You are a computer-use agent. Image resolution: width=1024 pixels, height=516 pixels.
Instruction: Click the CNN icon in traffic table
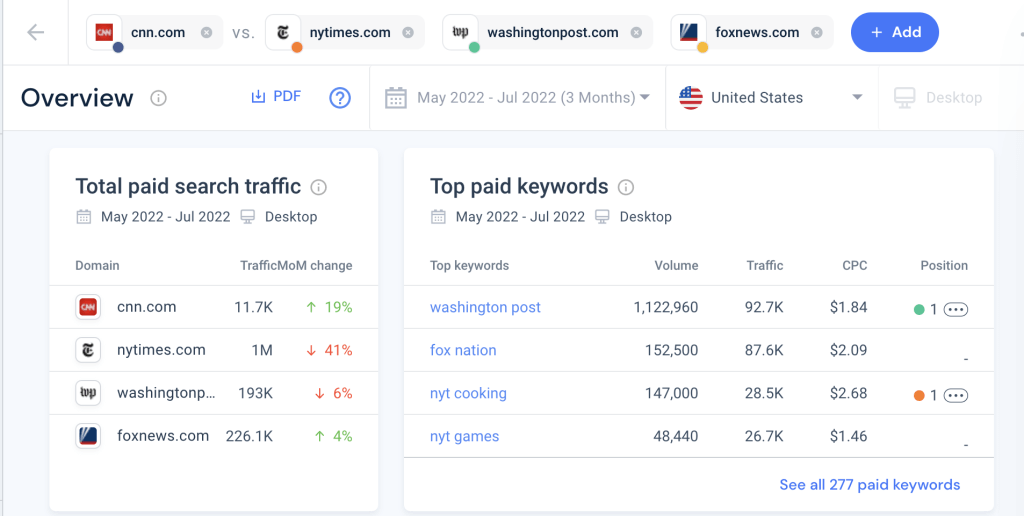88,307
